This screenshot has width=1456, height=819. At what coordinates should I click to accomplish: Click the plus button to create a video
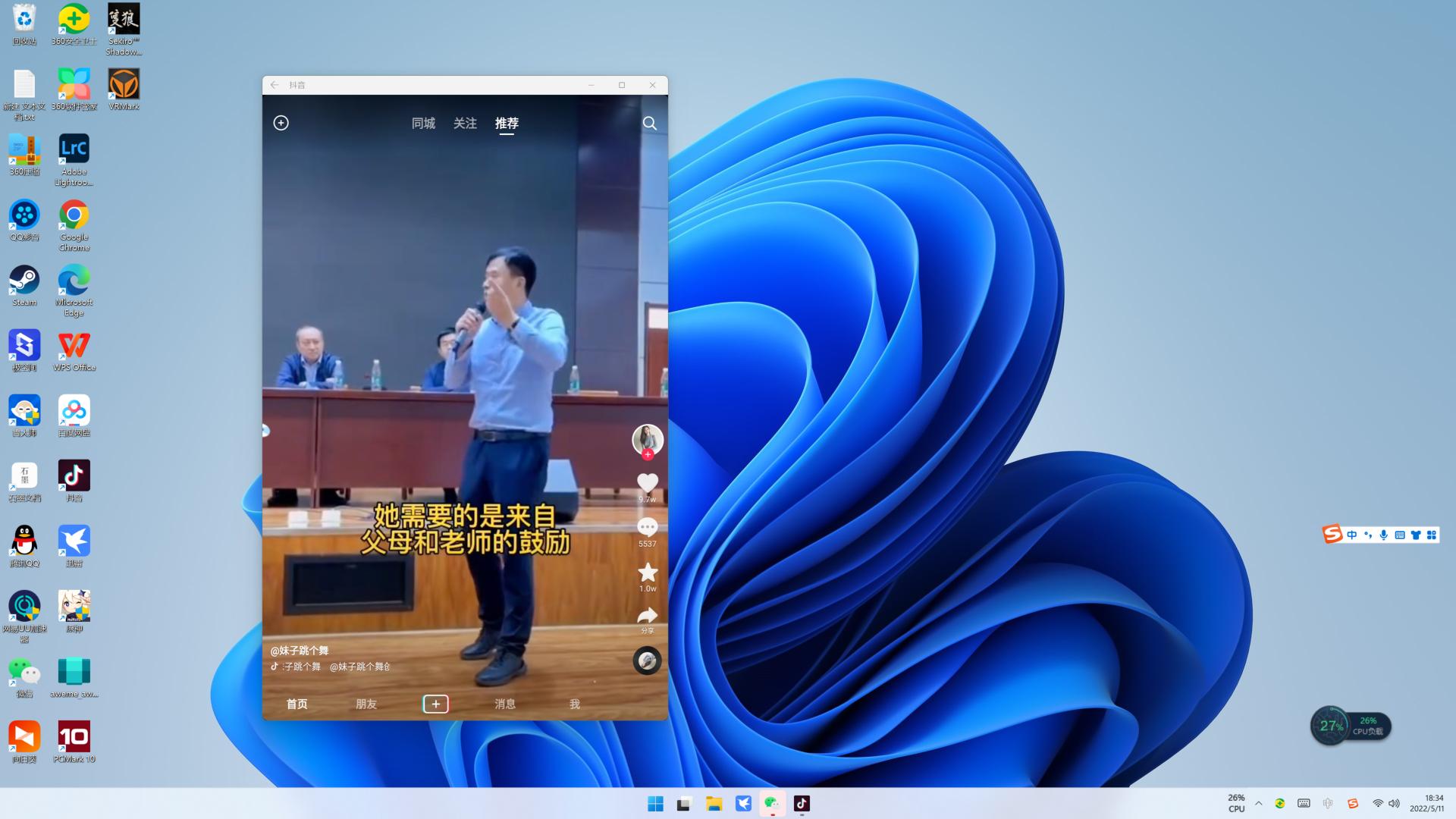[435, 704]
